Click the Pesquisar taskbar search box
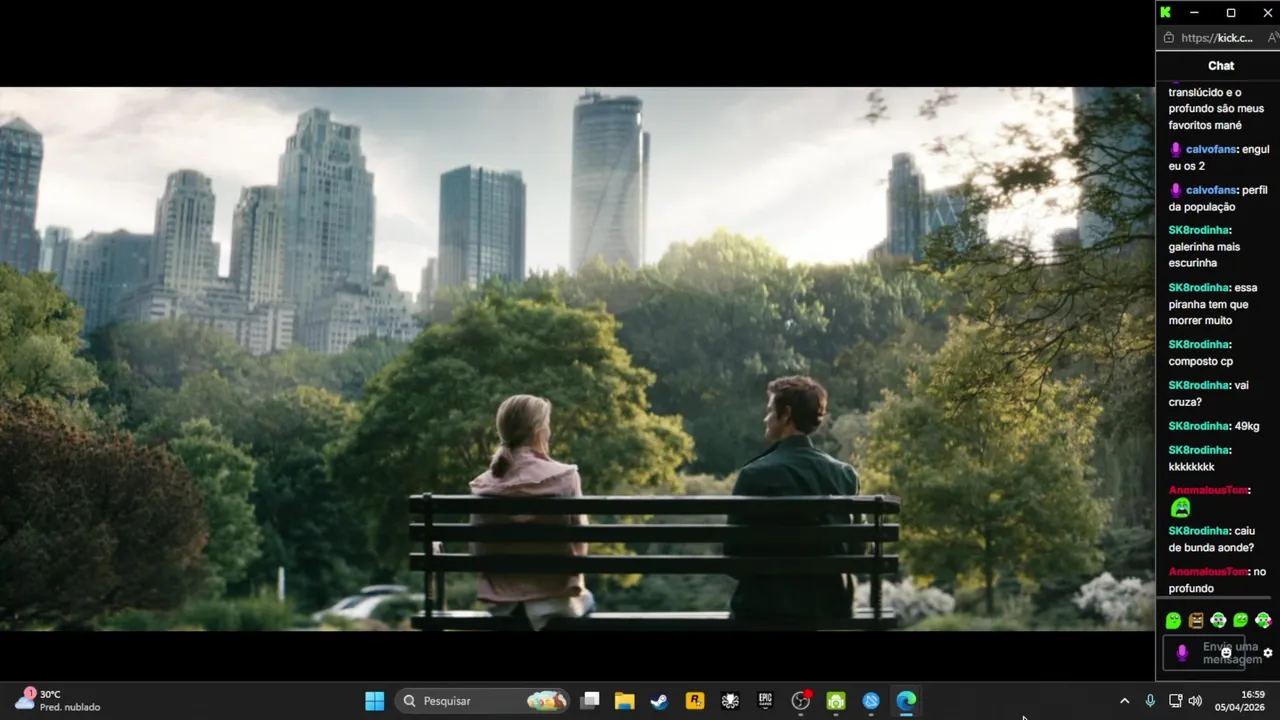Screen dimensions: 1280x720 coord(483,701)
